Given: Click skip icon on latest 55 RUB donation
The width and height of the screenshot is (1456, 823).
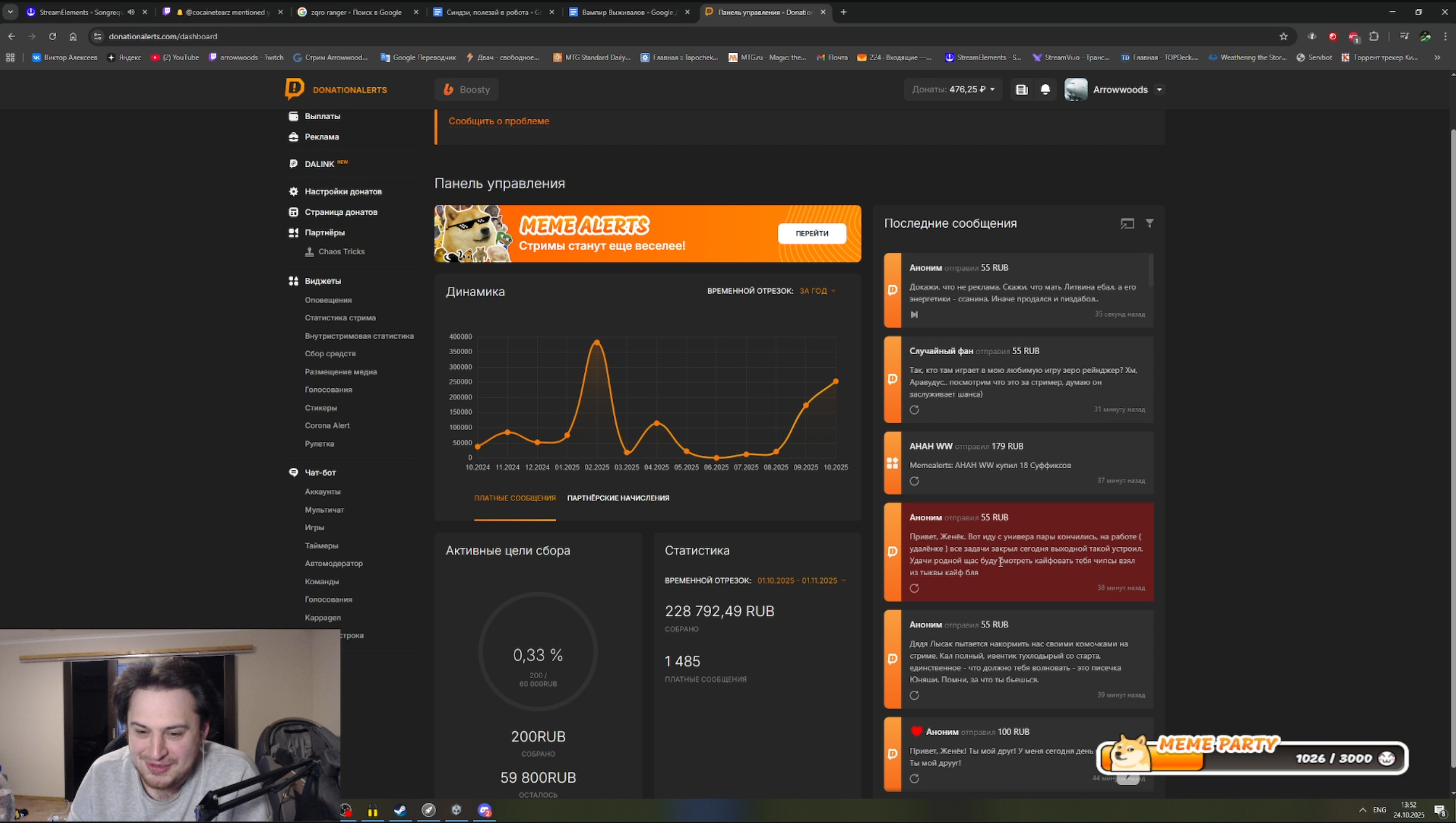Looking at the screenshot, I should (914, 314).
